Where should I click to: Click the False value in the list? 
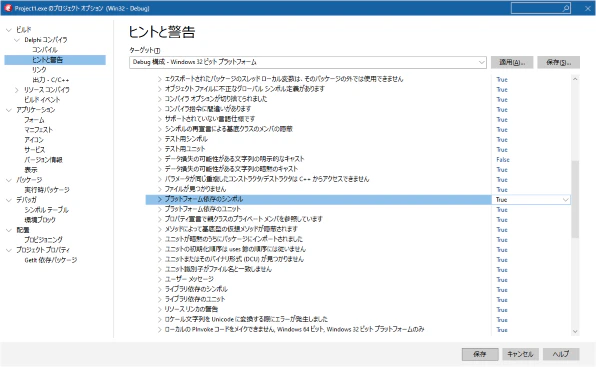(502, 160)
